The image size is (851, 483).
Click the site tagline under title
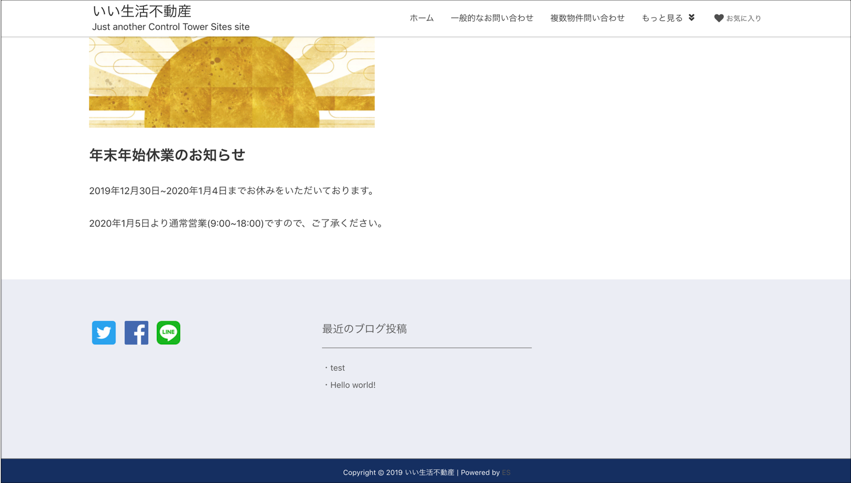[171, 27]
